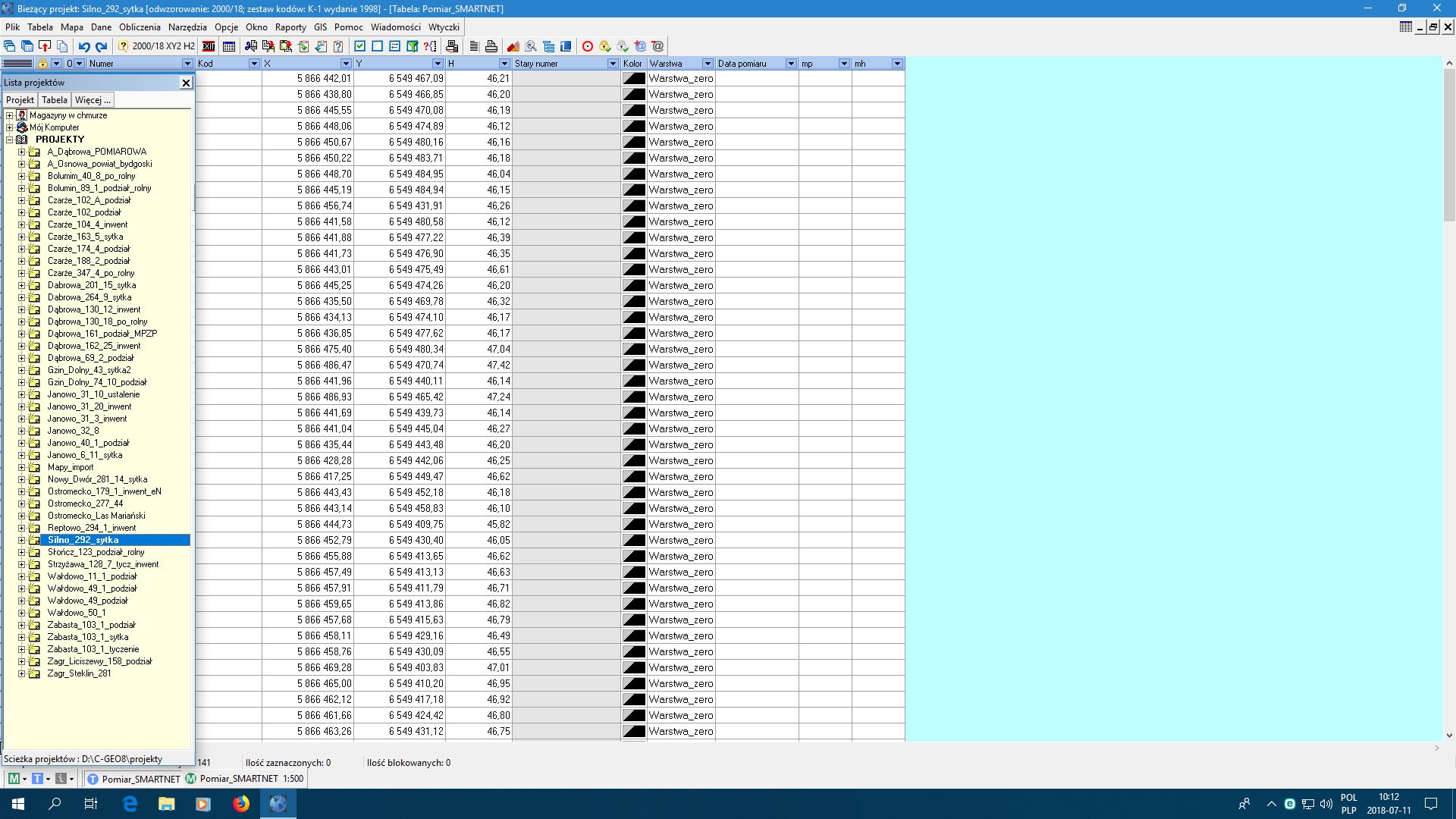This screenshot has width=1456, height=819.
Task: Click the 2000/18 XY2 H2 coordinate system button
Action: pos(156,46)
